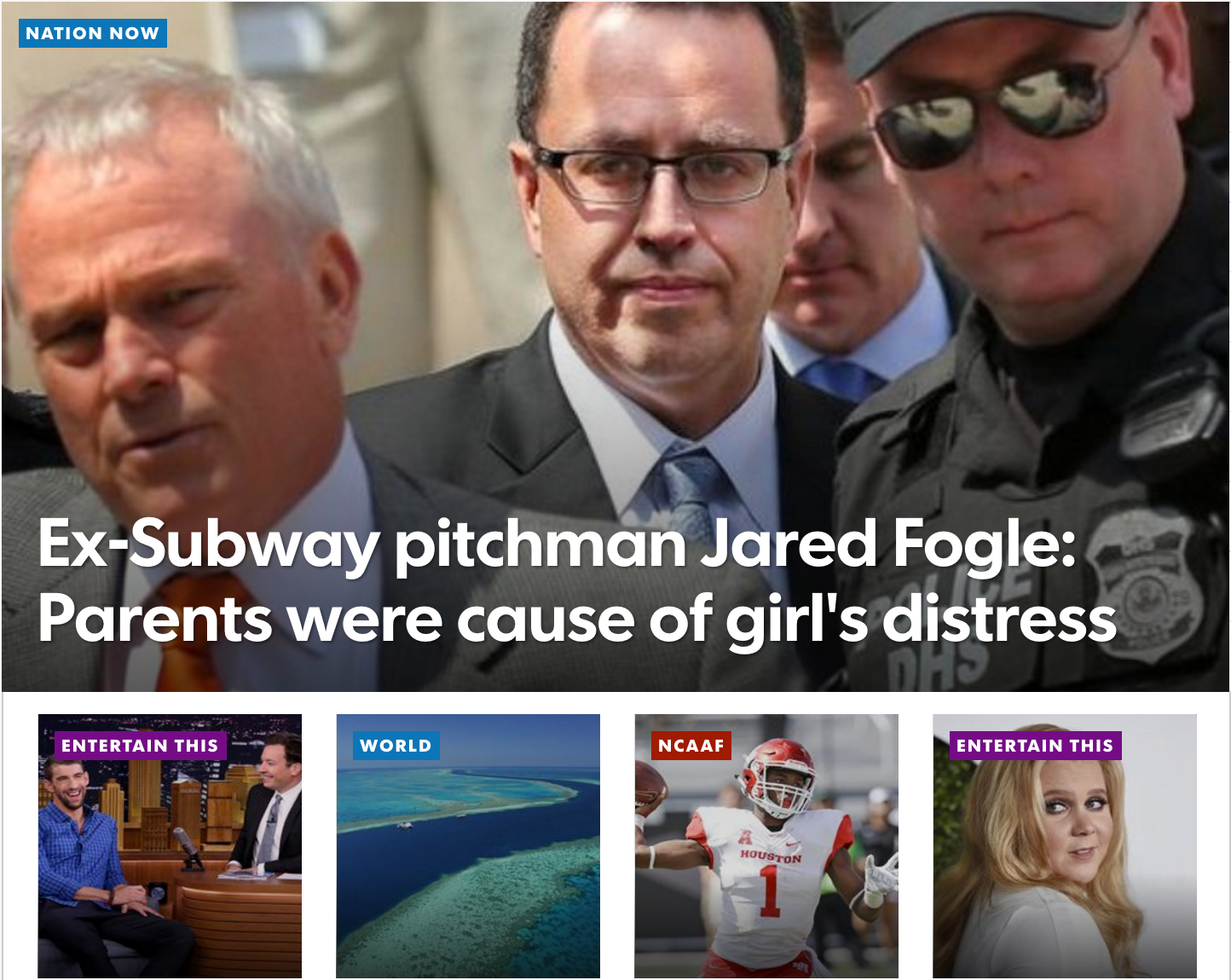
Task: Open the blonde woman story thumbnail
Action: 1065,846
